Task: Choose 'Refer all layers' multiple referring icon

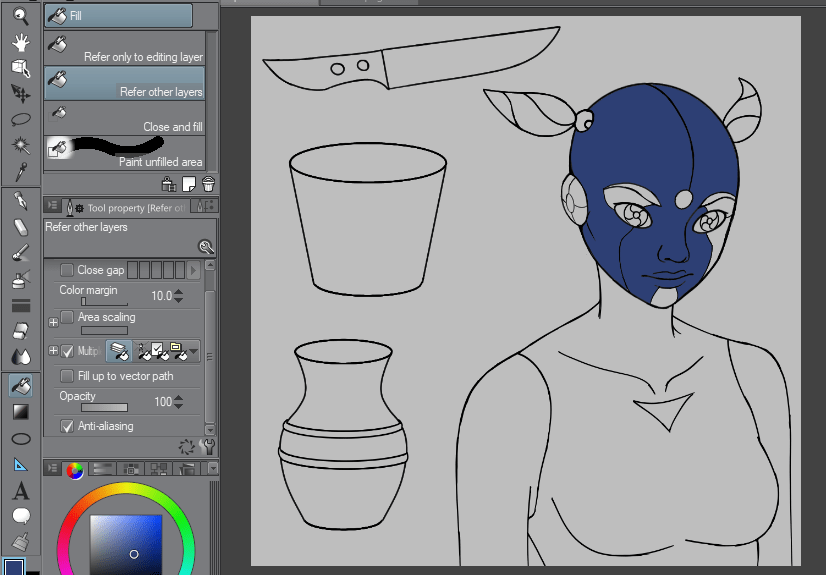Action: pos(119,351)
